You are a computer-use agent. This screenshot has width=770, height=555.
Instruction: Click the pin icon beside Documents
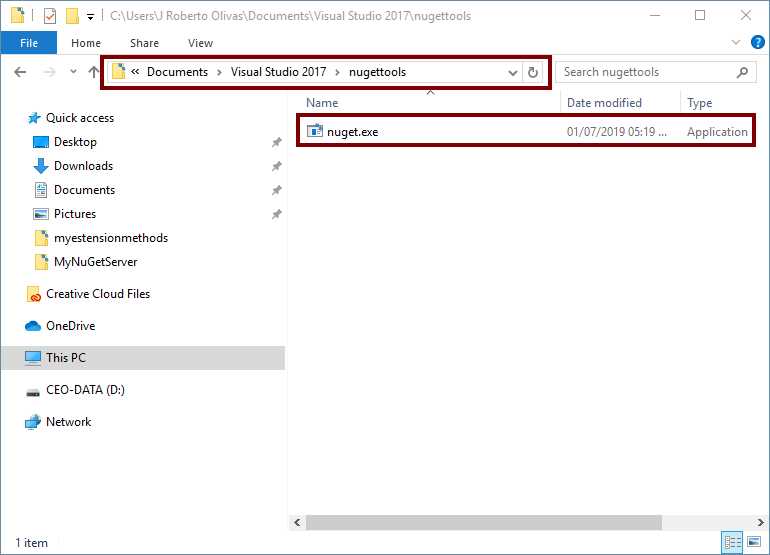(x=276, y=190)
